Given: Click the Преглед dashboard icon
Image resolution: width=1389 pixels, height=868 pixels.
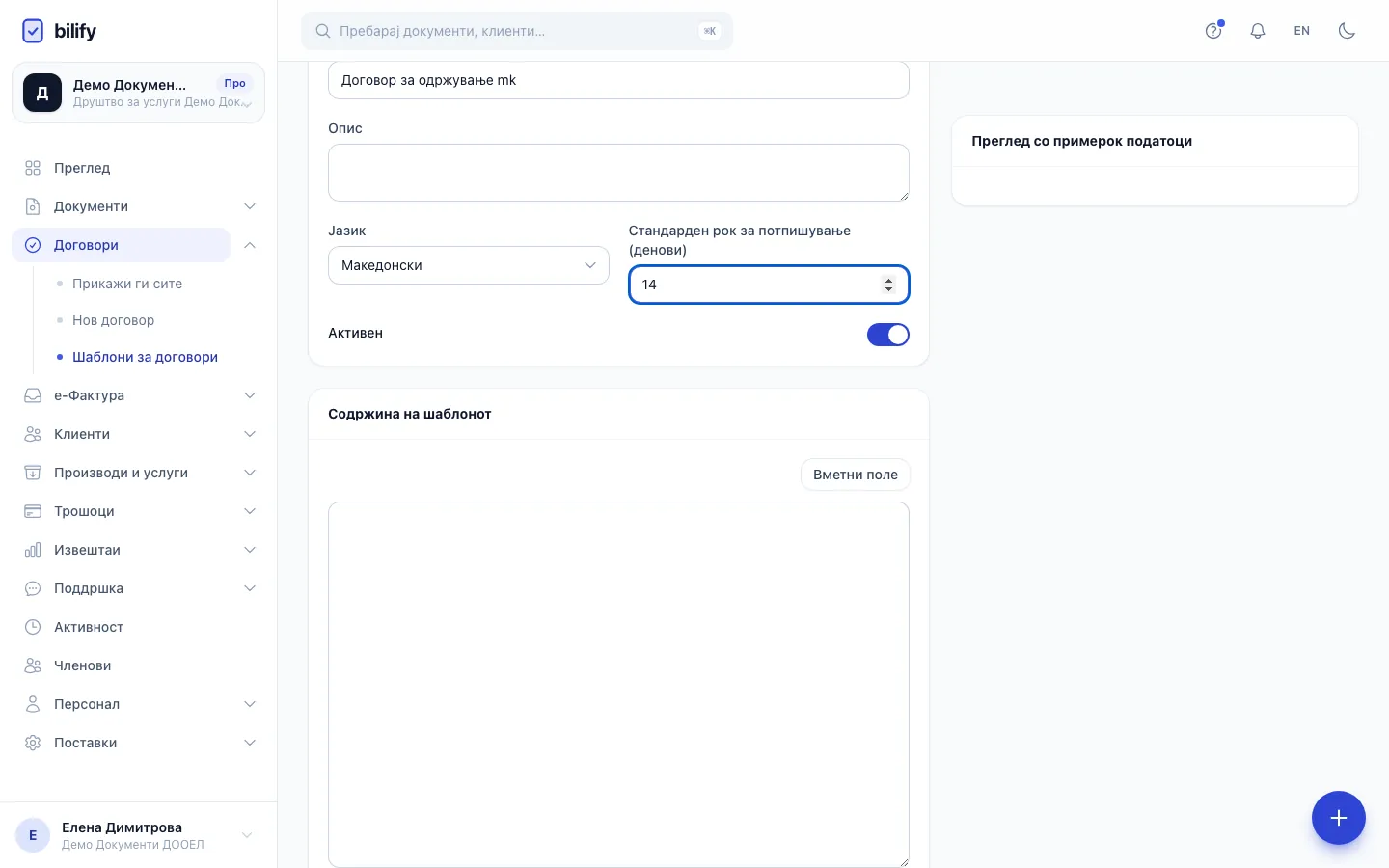Looking at the screenshot, I should pos(33,168).
